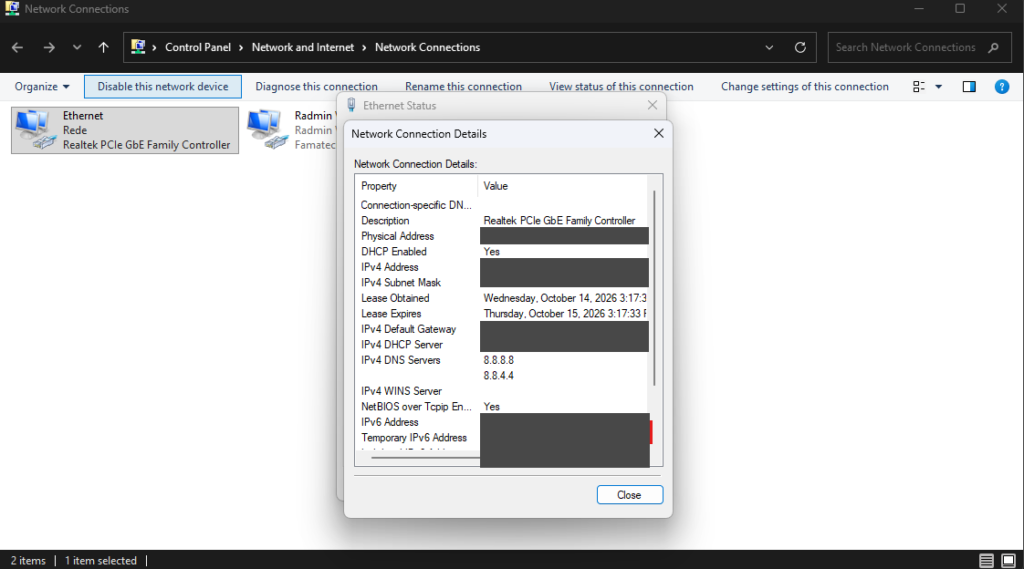Open the view options dropdown arrow
Image resolution: width=1024 pixels, height=569 pixels.
(938, 86)
